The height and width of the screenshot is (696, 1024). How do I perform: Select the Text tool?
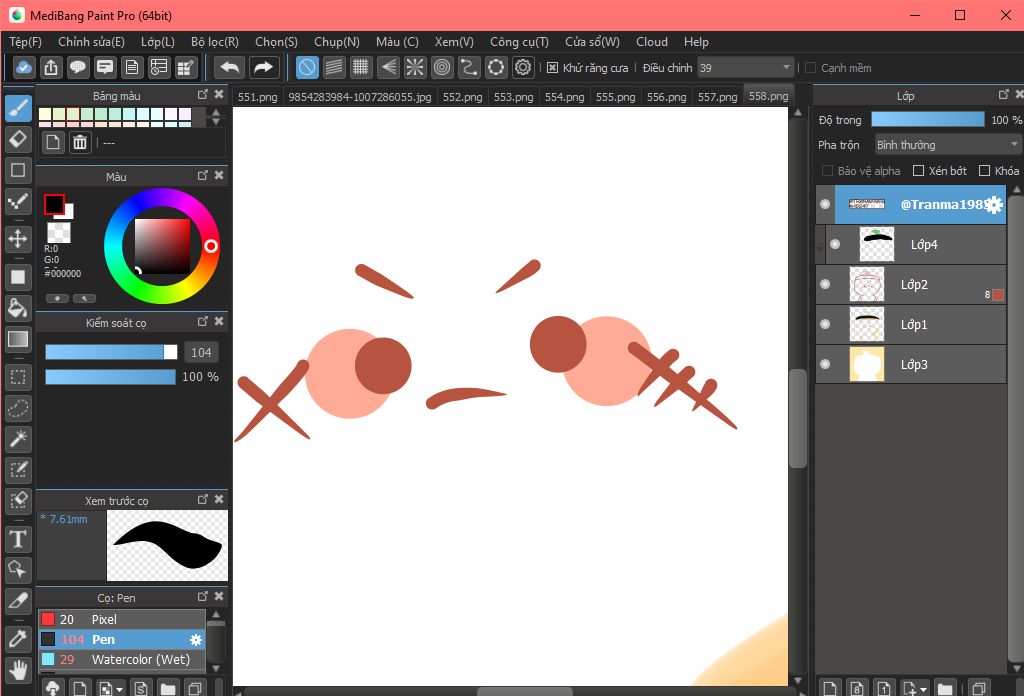tap(18, 540)
